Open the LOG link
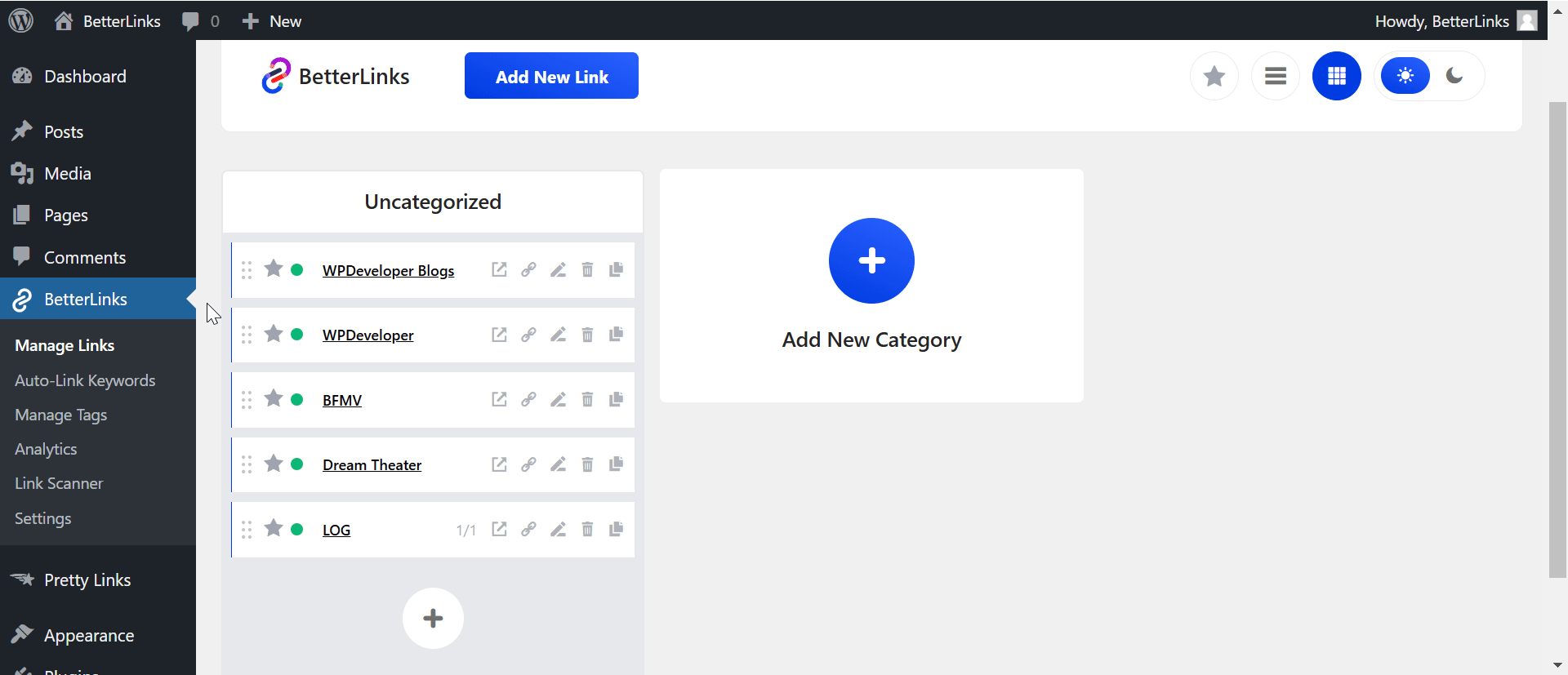Screen dimensions: 1568x675 [x=336, y=529]
